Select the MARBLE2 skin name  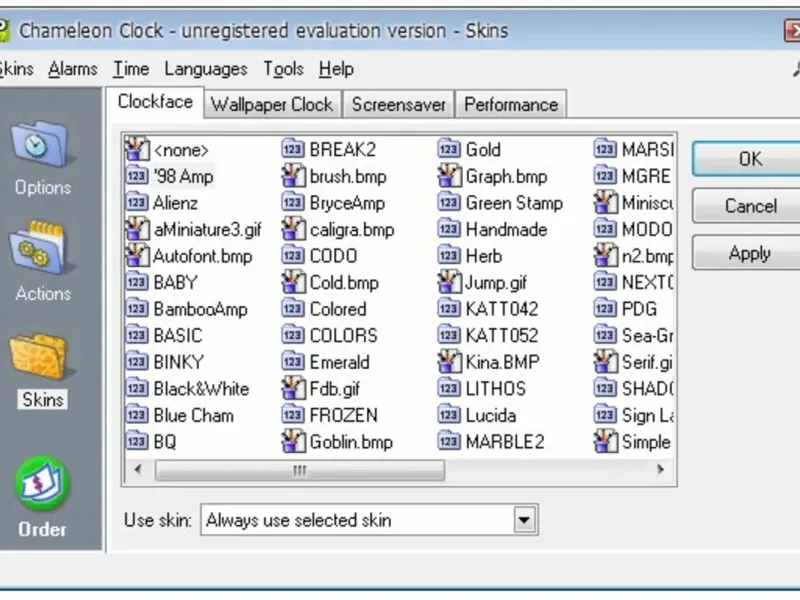pyautogui.click(x=505, y=441)
